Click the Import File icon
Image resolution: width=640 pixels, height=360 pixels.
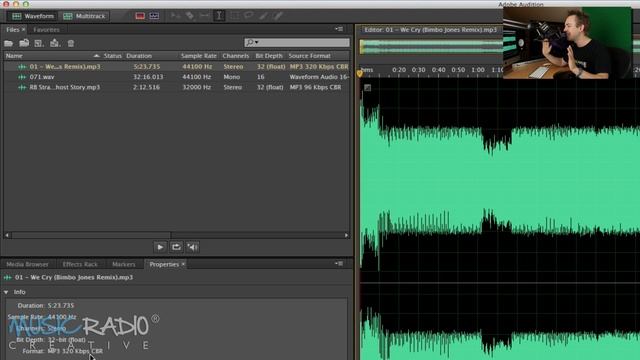[24, 43]
